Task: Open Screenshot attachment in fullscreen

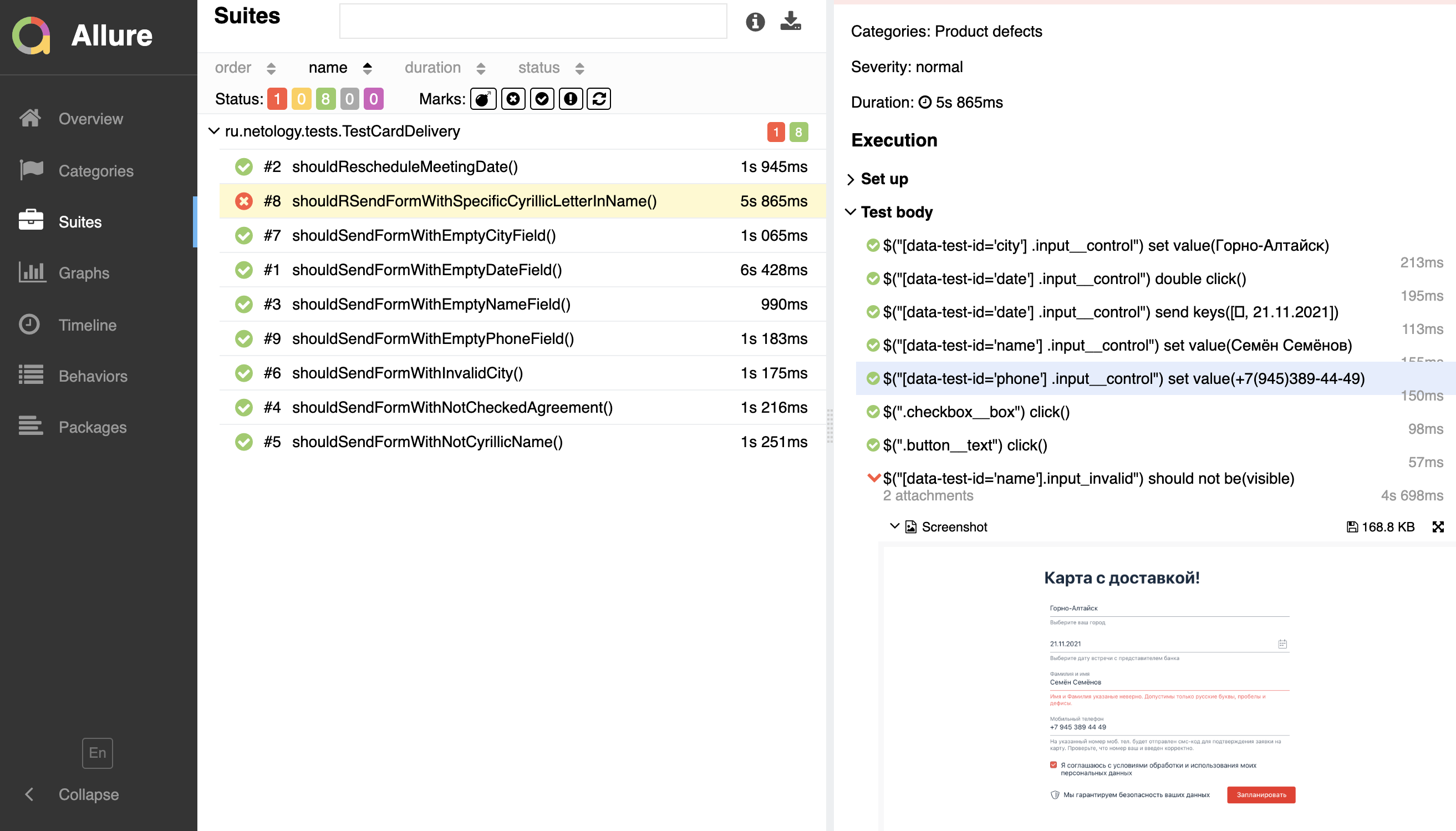Action: pyautogui.click(x=1438, y=527)
